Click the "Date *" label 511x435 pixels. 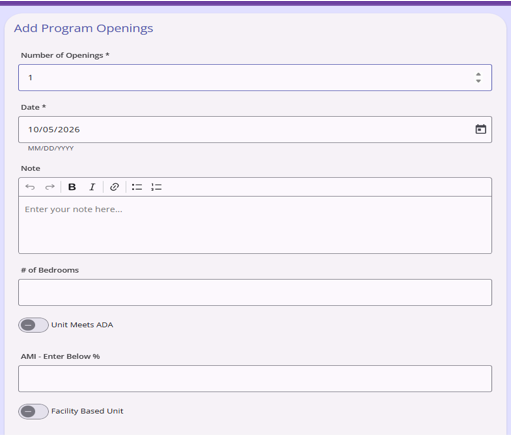point(33,107)
